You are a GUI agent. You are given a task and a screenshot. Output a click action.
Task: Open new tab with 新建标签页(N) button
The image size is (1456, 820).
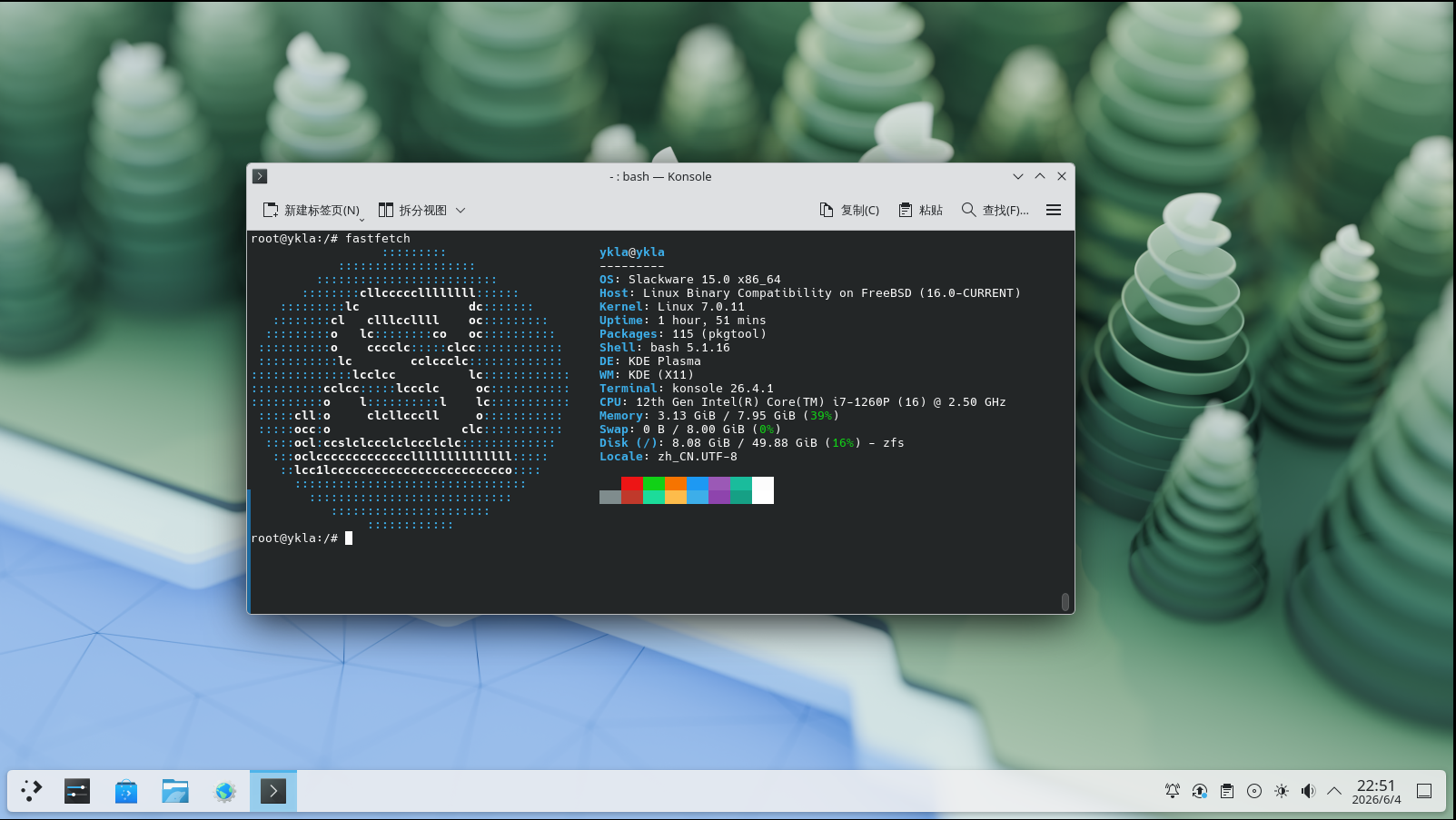(x=312, y=210)
